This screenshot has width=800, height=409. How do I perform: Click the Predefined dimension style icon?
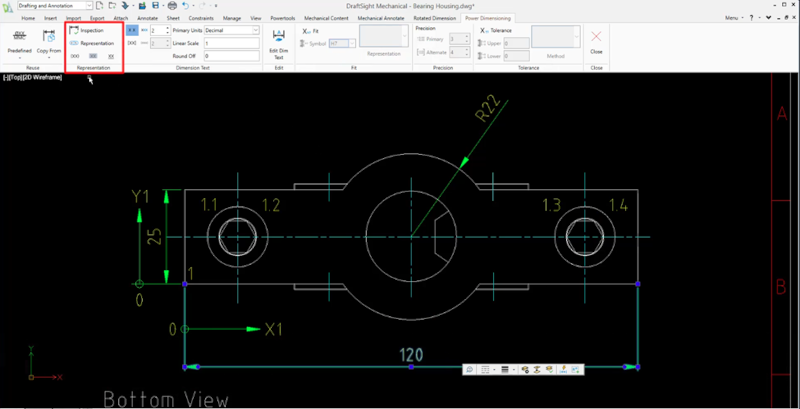click(19, 36)
